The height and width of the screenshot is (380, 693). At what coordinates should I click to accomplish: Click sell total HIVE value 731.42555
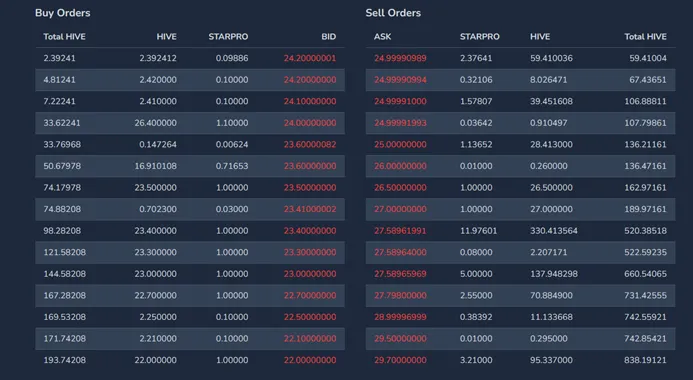click(645, 296)
